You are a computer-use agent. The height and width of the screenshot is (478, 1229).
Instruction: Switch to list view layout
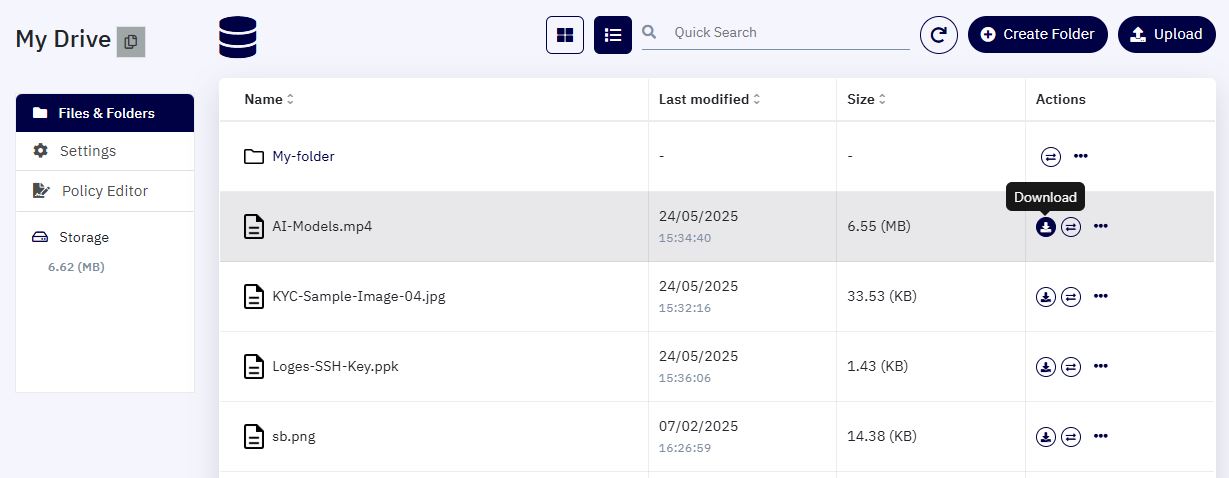(x=613, y=35)
